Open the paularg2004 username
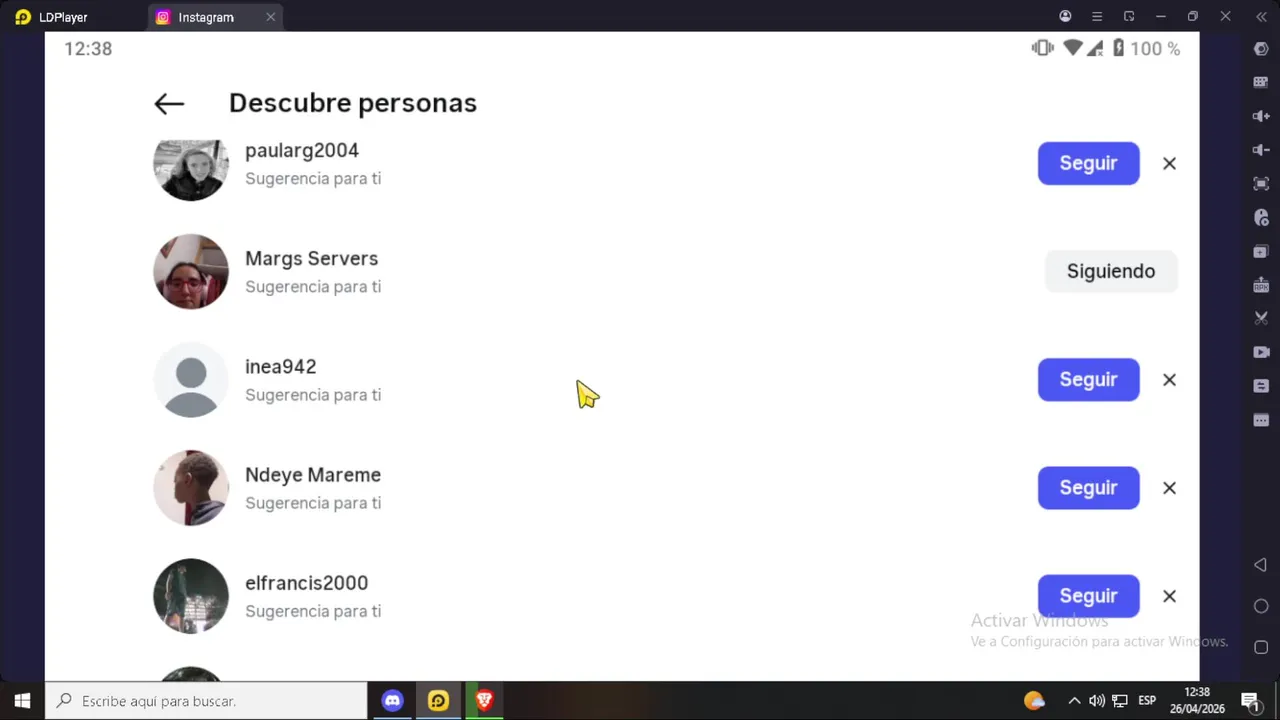 coord(302,150)
